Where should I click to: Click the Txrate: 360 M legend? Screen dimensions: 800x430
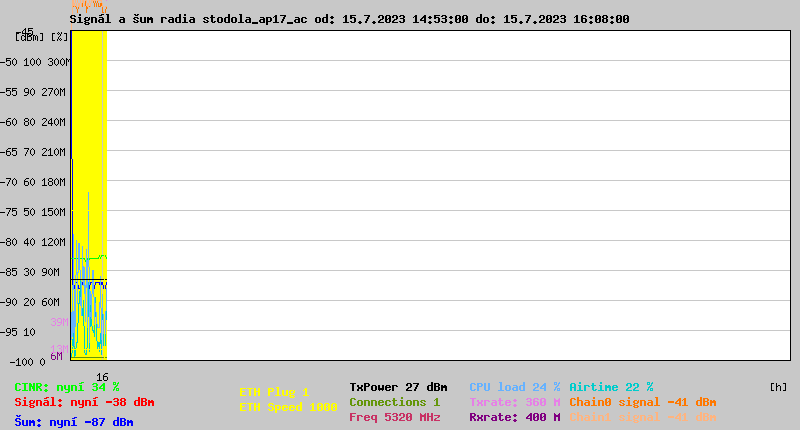(515, 402)
